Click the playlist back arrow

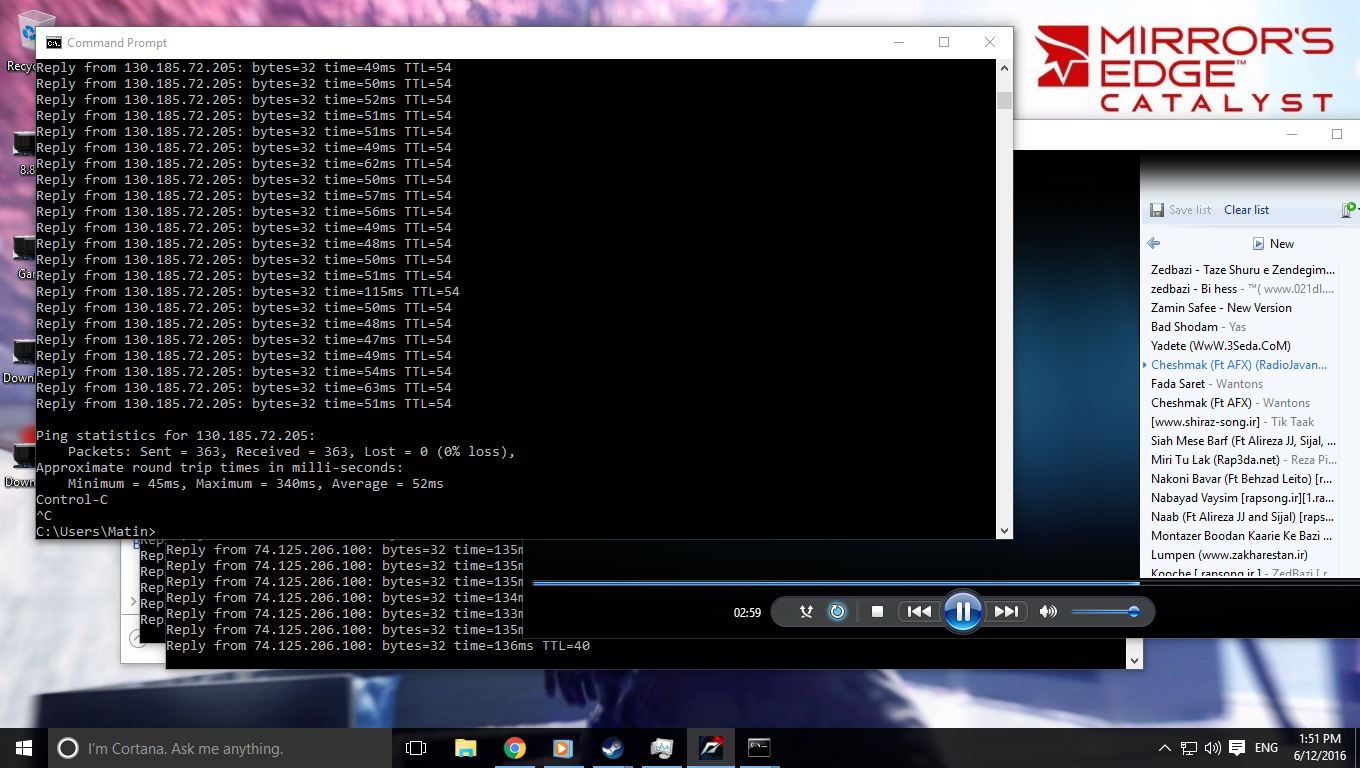(1153, 243)
